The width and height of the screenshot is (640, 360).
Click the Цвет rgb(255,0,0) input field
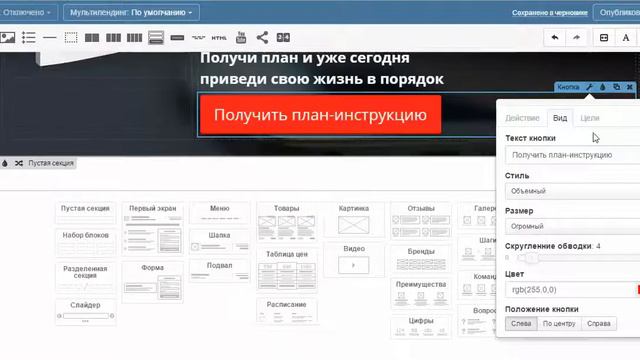(x=571, y=289)
